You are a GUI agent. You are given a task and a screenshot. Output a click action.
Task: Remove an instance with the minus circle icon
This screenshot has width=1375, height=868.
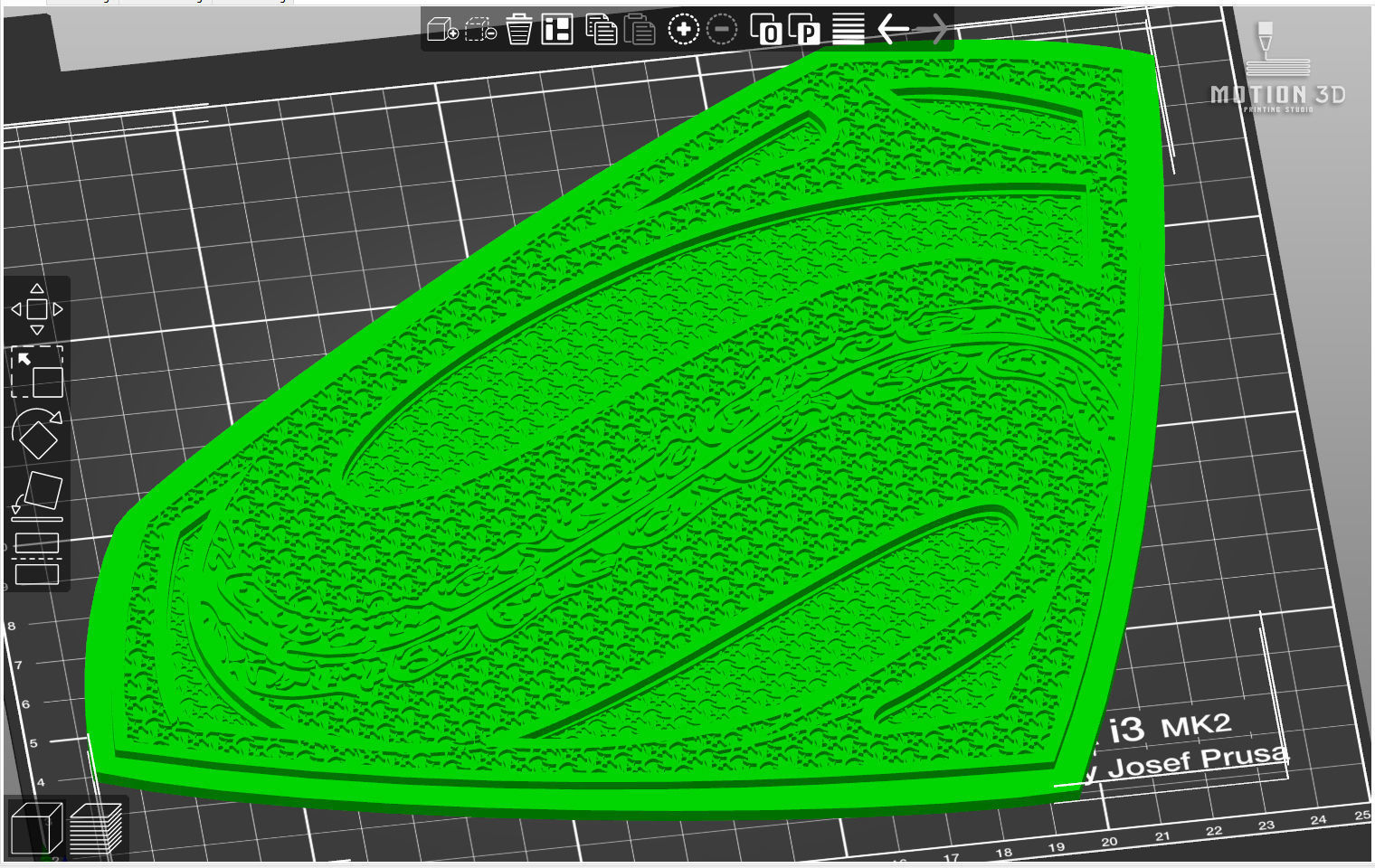[721, 30]
